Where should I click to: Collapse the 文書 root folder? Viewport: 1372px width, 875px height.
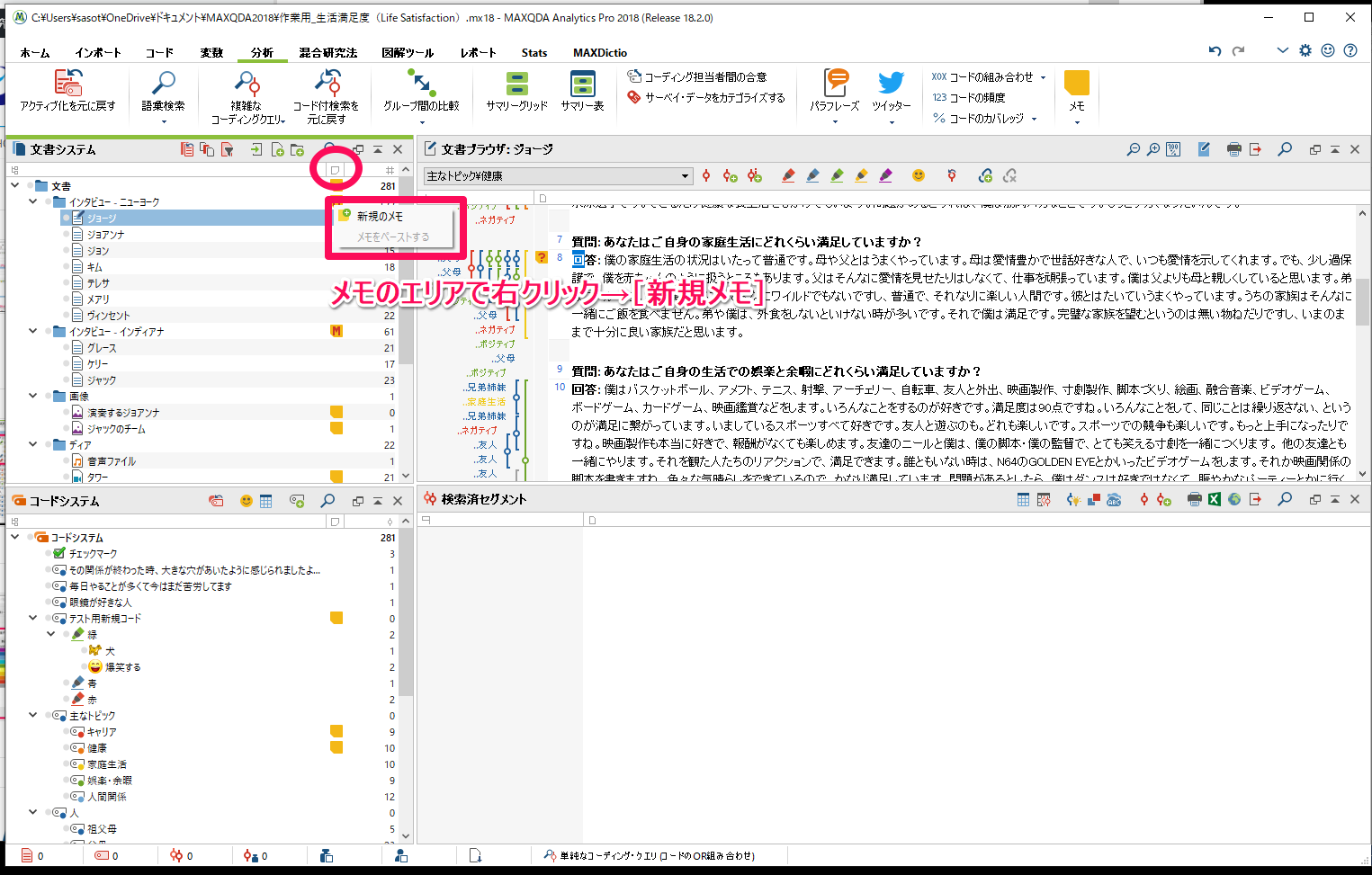click(x=14, y=185)
